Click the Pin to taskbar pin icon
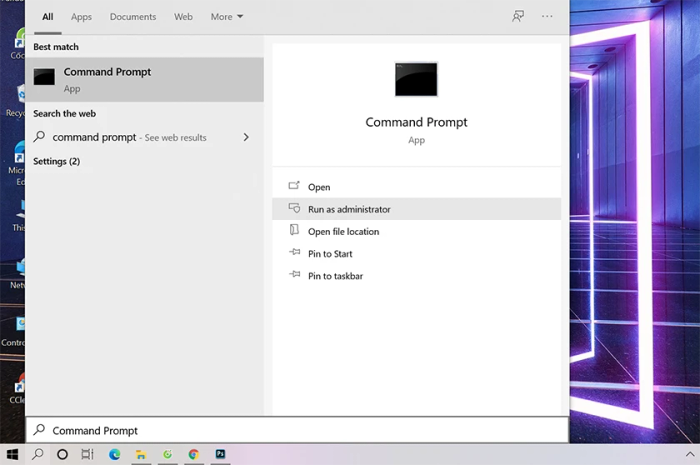This screenshot has height=465, width=700. (x=295, y=274)
